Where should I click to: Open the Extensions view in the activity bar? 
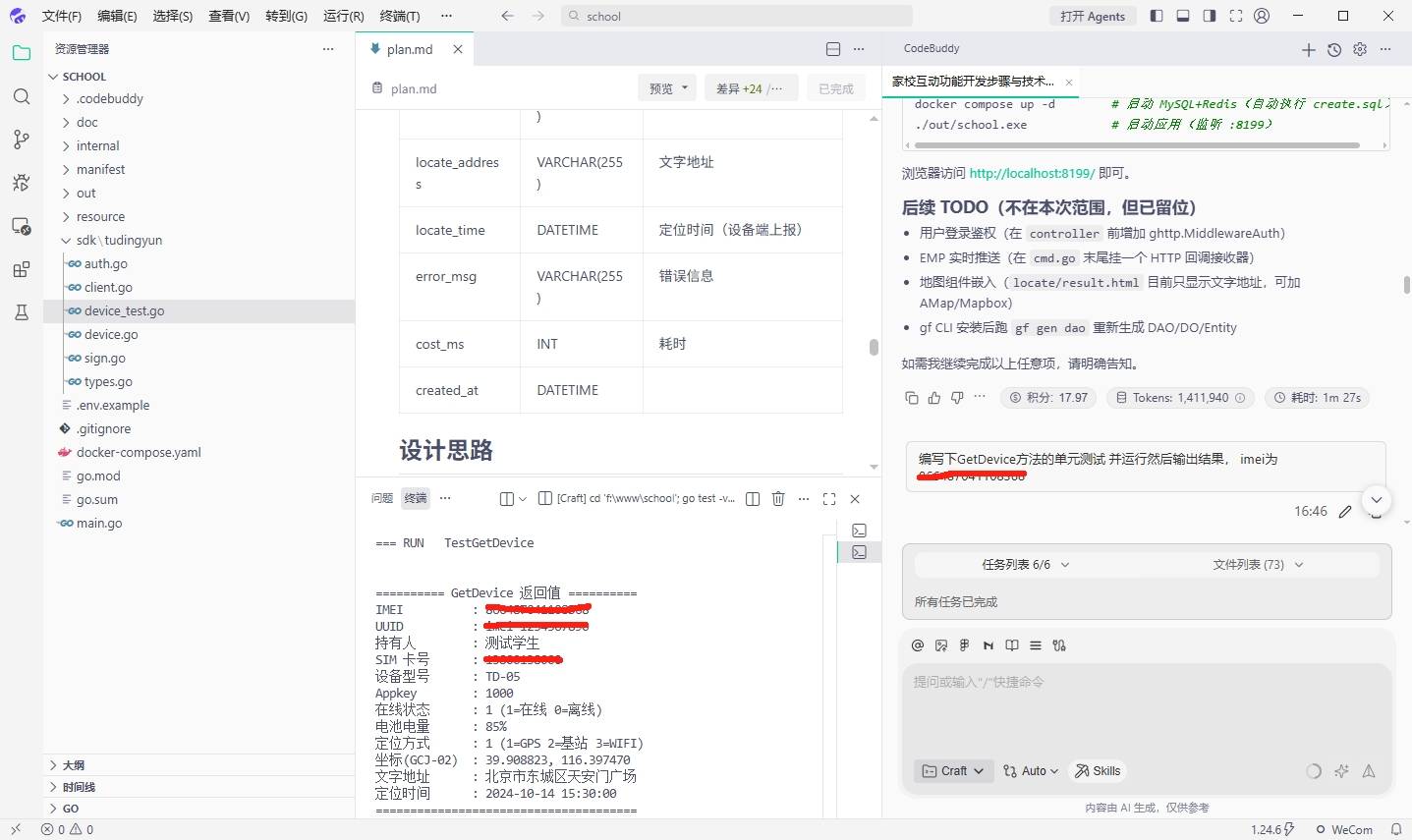point(22,269)
